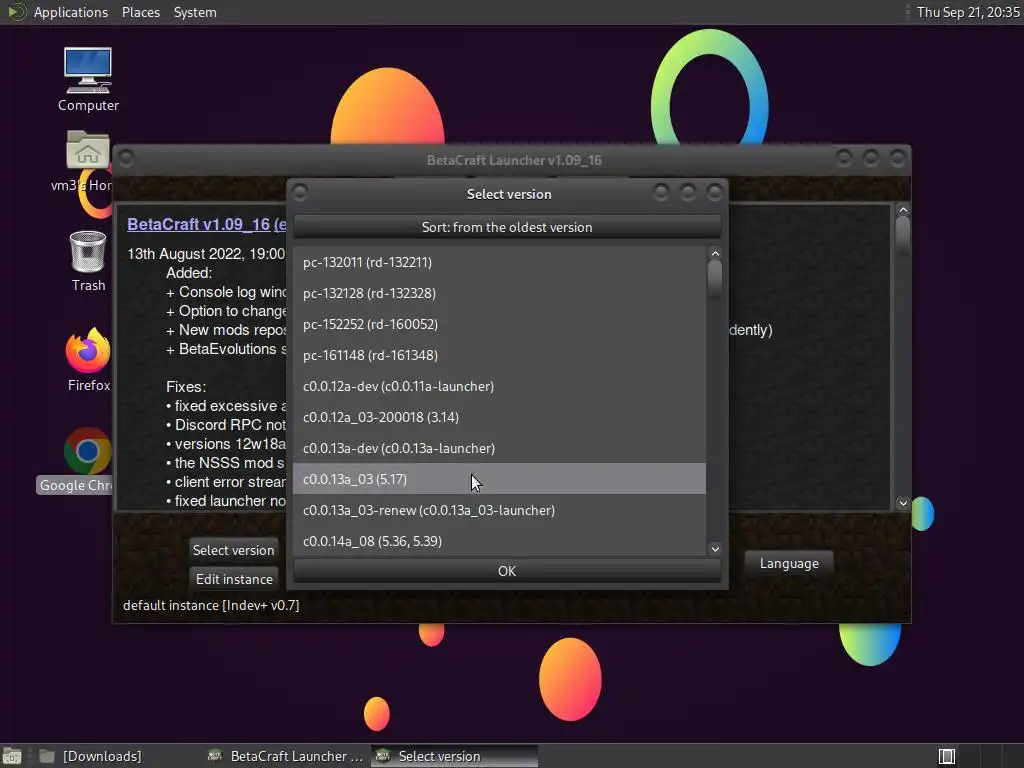Open the Applications menu
This screenshot has width=1024, height=768.
tap(71, 12)
